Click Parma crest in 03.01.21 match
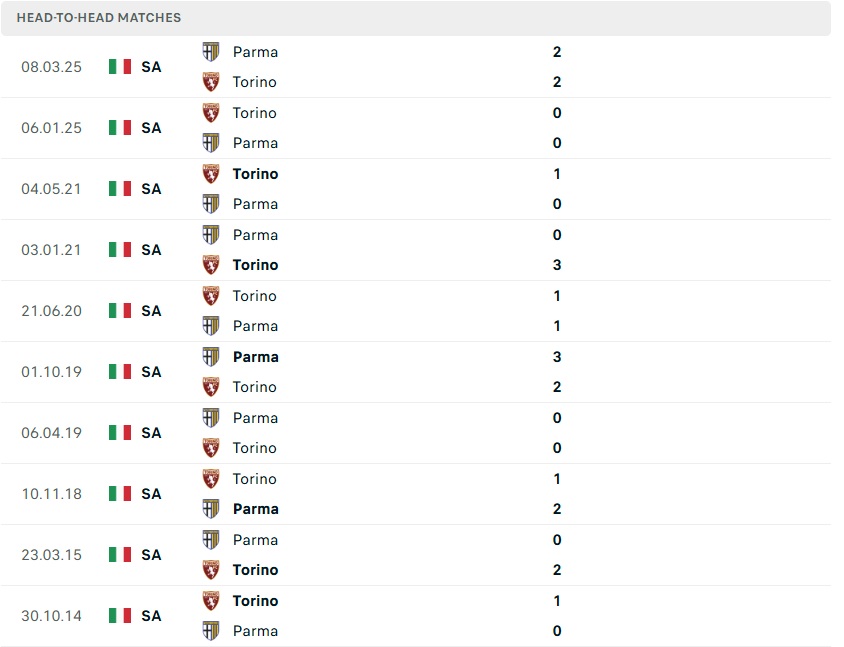Image resolution: width=844 pixels, height=647 pixels. pos(211,235)
